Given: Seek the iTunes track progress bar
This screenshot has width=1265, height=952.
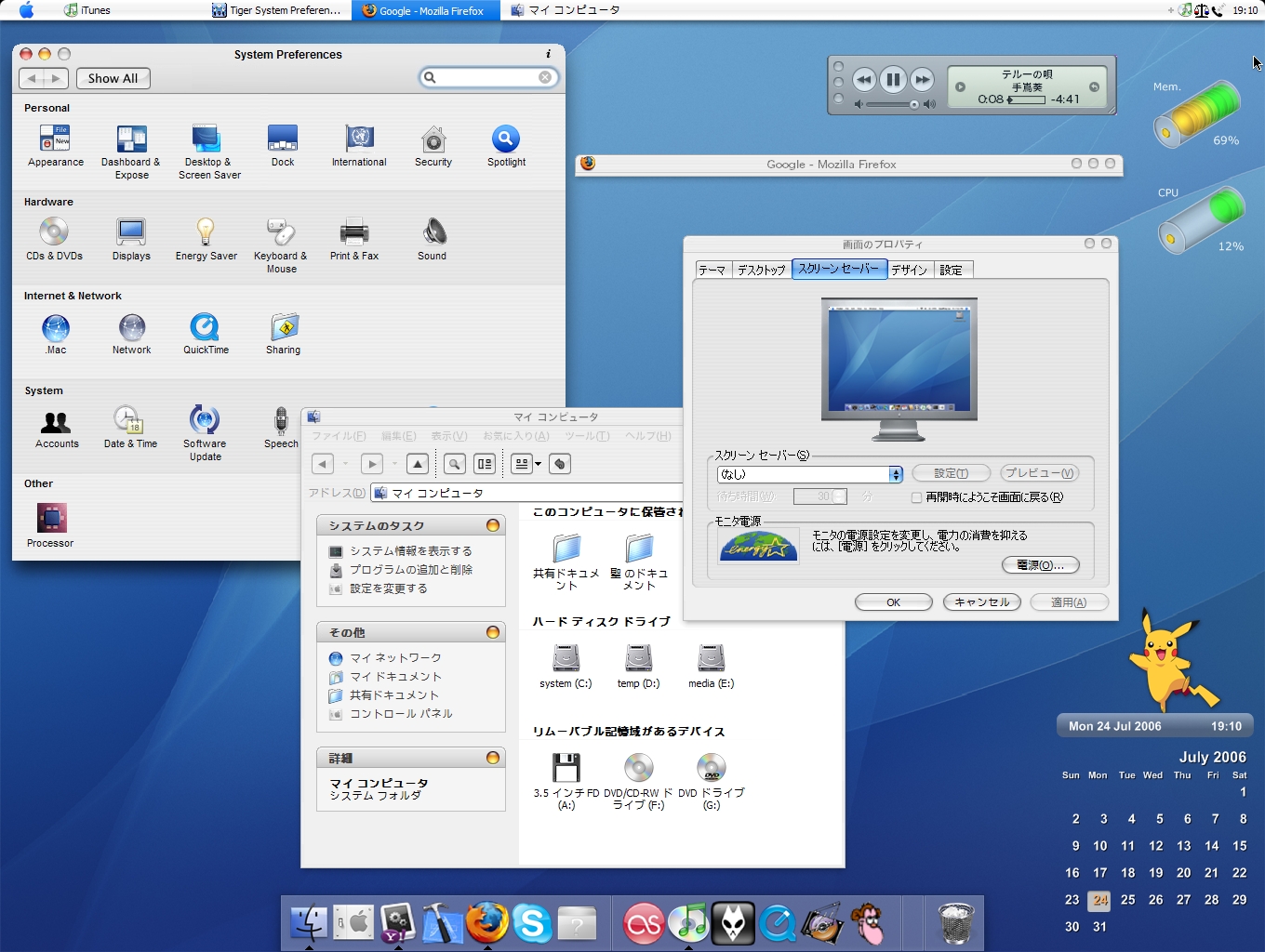Looking at the screenshot, I should click(1026, 99).
